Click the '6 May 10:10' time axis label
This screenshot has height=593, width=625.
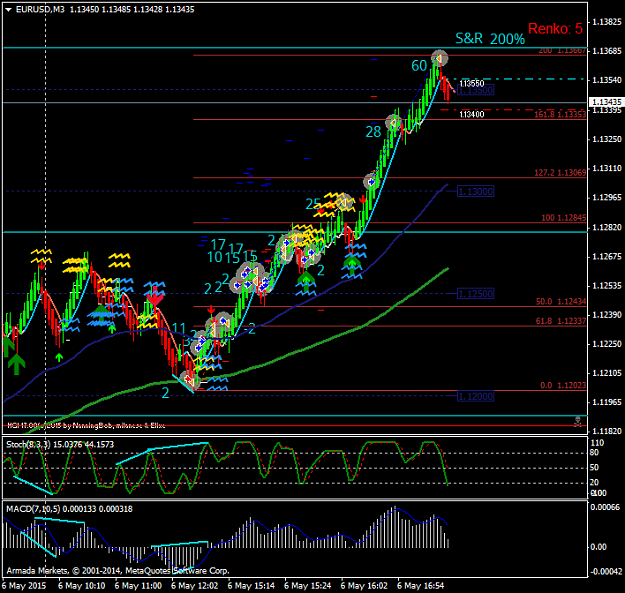point(82,586)
